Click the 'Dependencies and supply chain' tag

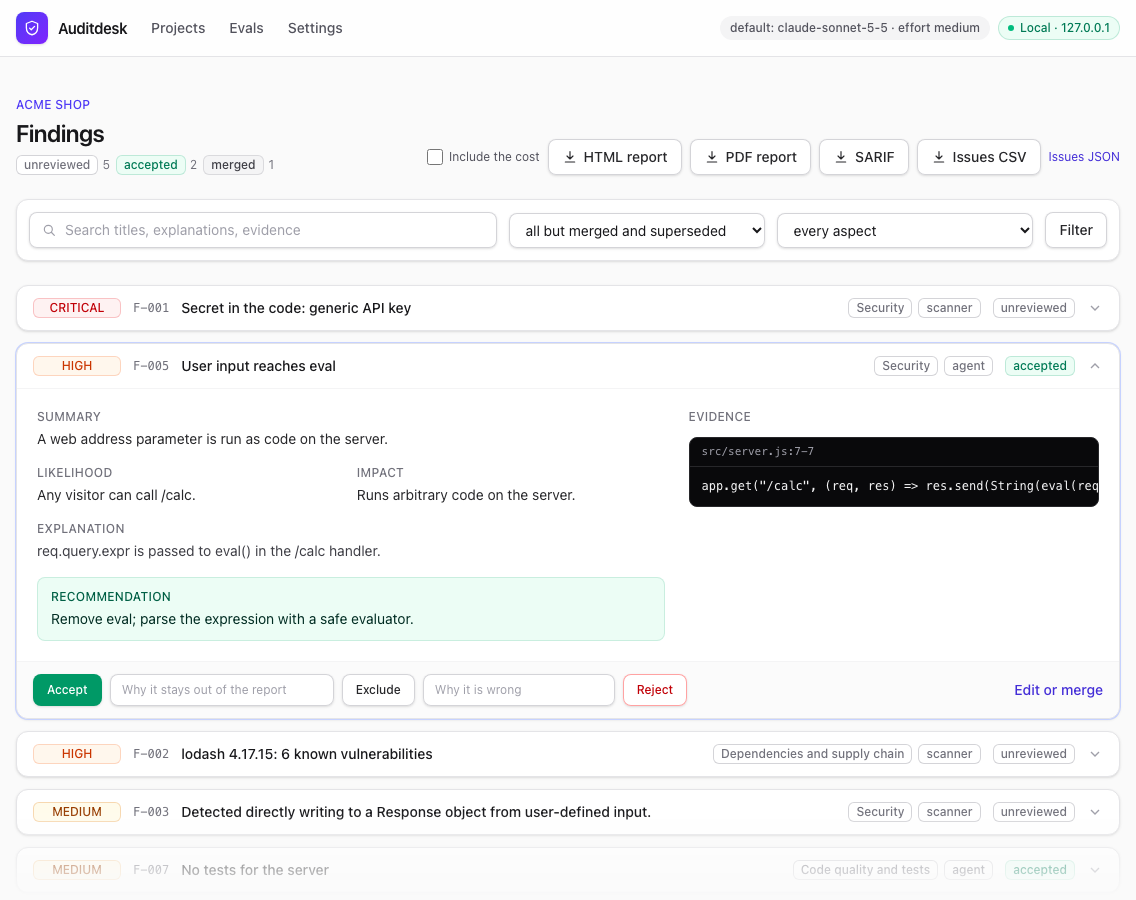[x=812, y=754]
